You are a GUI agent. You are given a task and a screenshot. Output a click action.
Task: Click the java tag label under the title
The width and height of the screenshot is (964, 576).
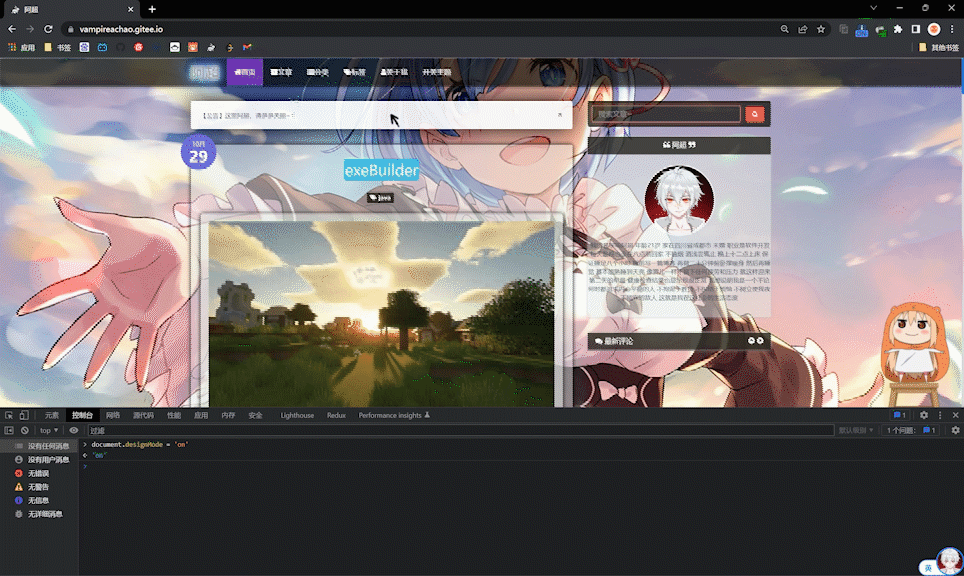tap(381, 198)
